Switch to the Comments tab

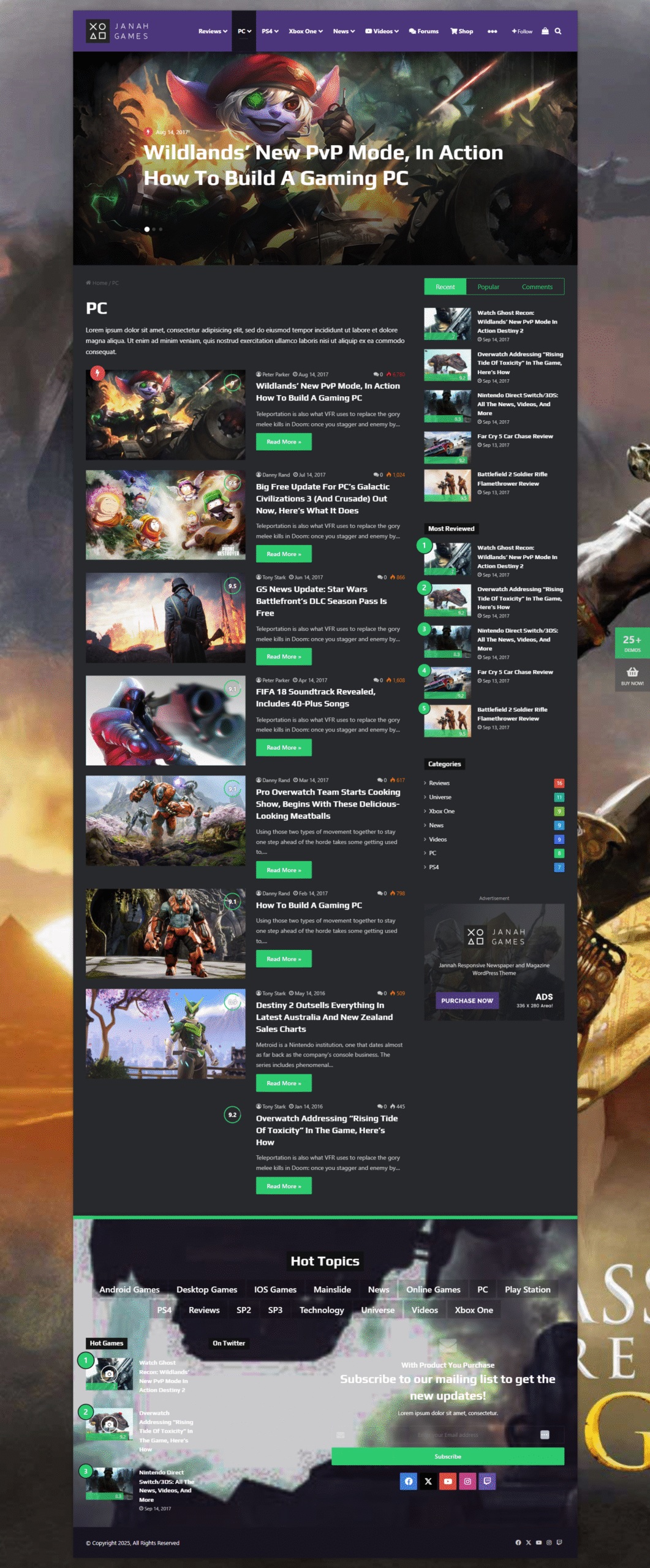pyautogui.click(x=537, y=287)
